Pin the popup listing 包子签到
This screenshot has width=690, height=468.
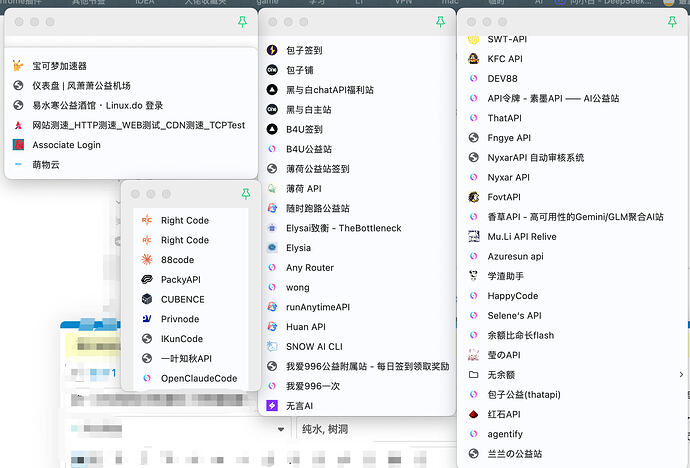coord(440,22)
